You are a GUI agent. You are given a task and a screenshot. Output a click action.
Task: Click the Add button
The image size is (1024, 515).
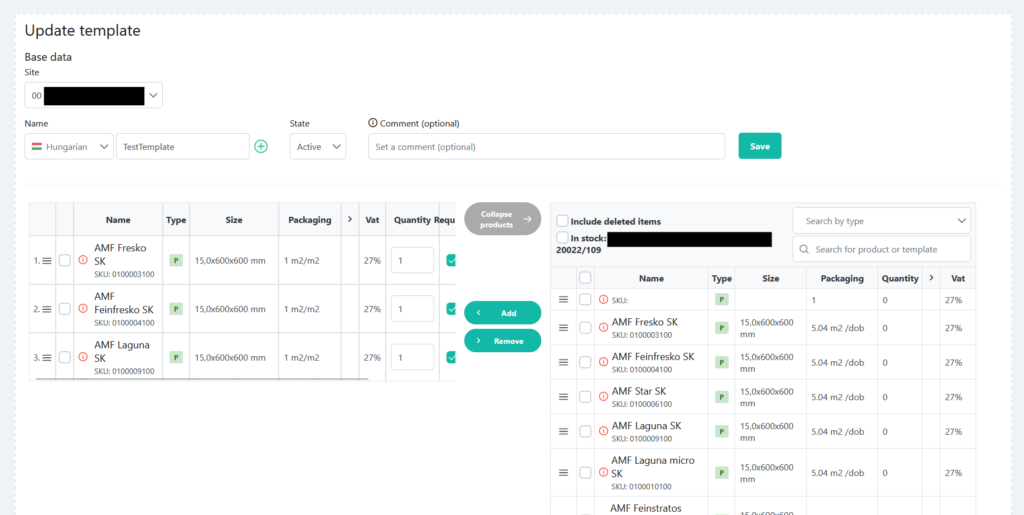pyautogui.click(x=503, y=313)
